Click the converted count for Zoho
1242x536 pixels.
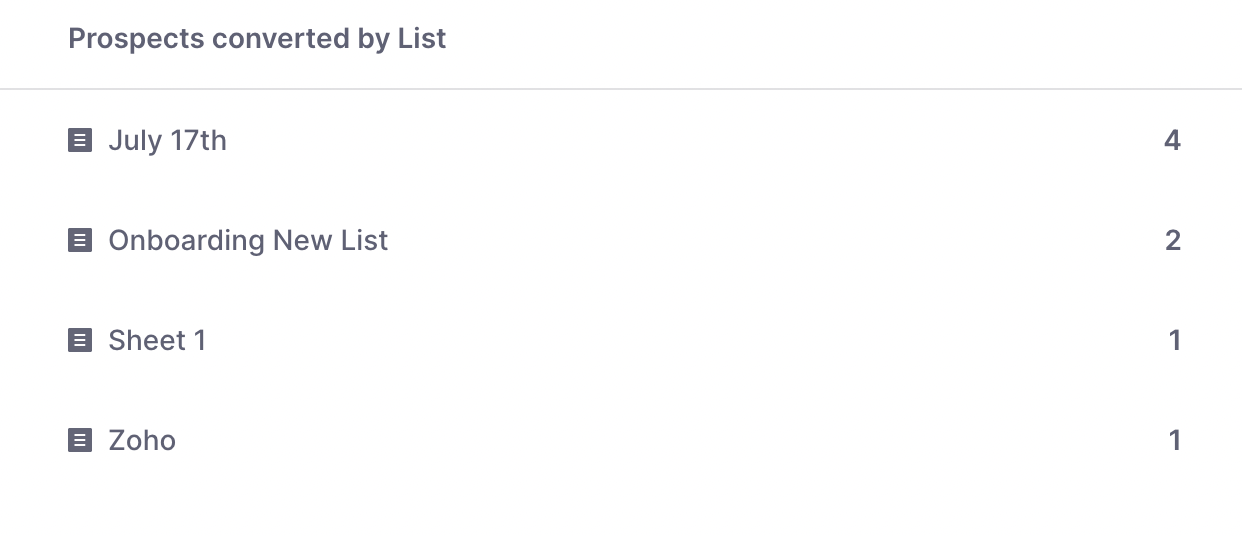(1175, 440)
